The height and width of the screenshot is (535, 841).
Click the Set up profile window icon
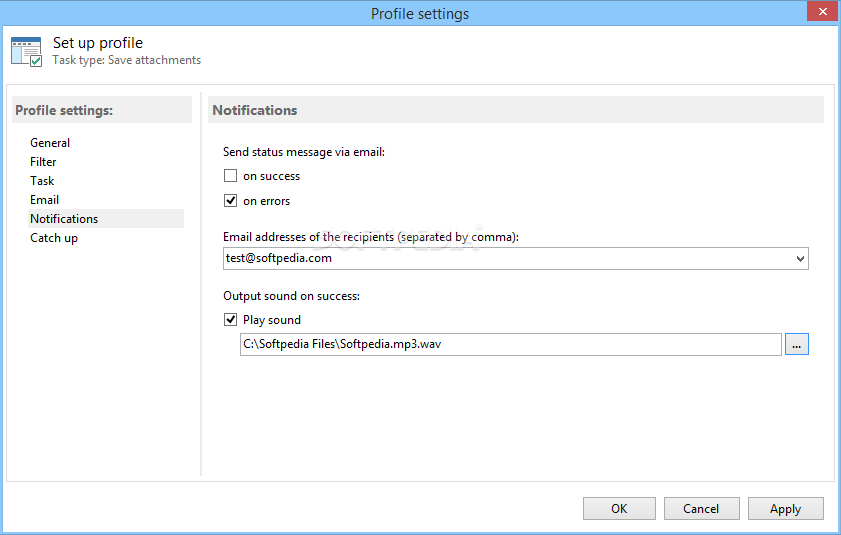tap(26, 52)
